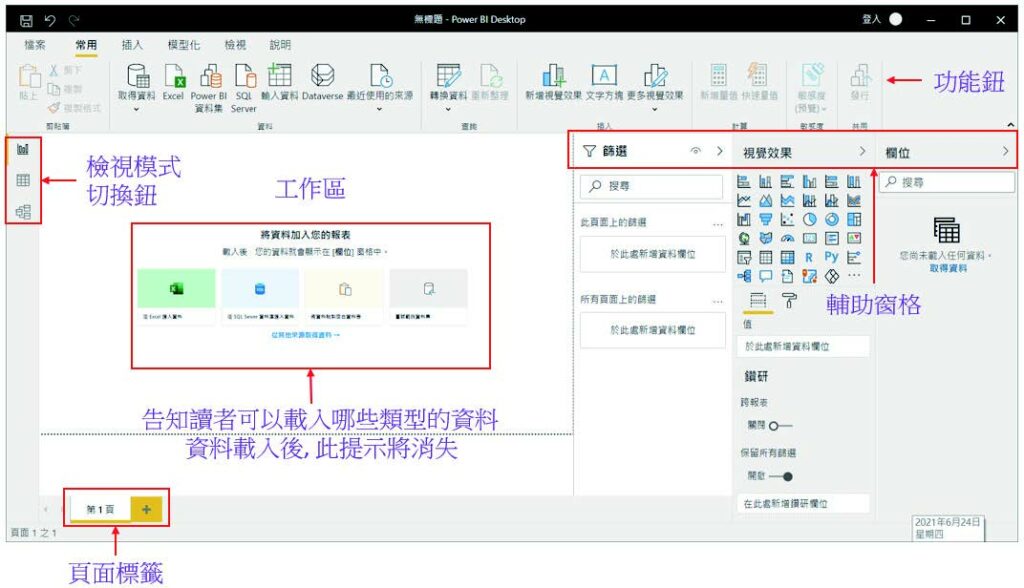Open the 插入 ribbon tab
The image size is (1024, 588).
pyautogui.click(x=132, y=44)
